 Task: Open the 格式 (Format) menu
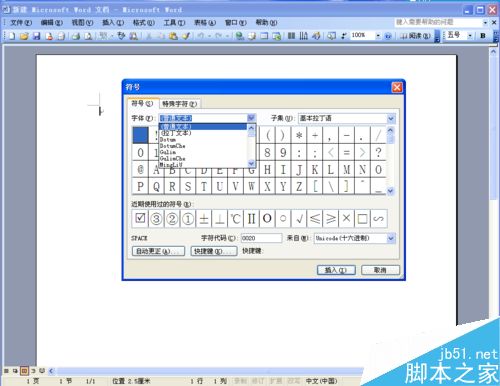pyautogui.click(x=144, y=23)
